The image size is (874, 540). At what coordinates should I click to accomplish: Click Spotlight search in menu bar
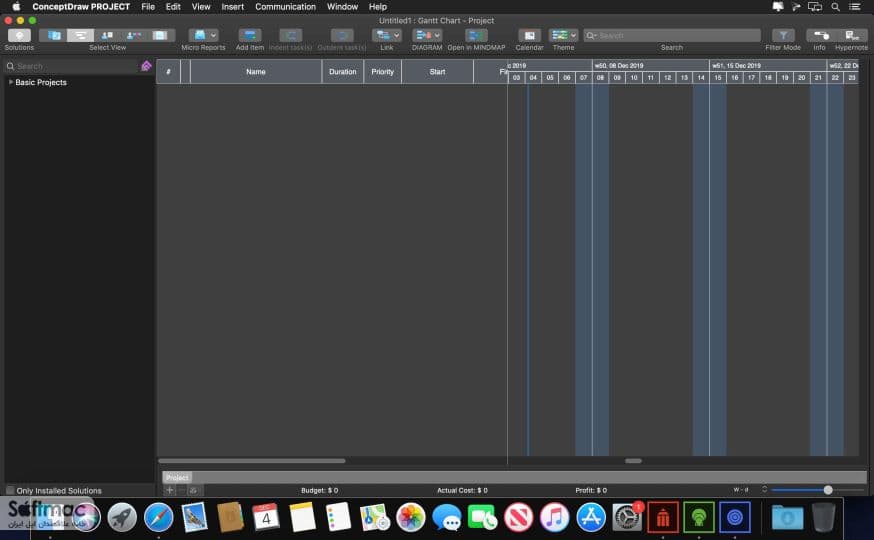(835, 7)
